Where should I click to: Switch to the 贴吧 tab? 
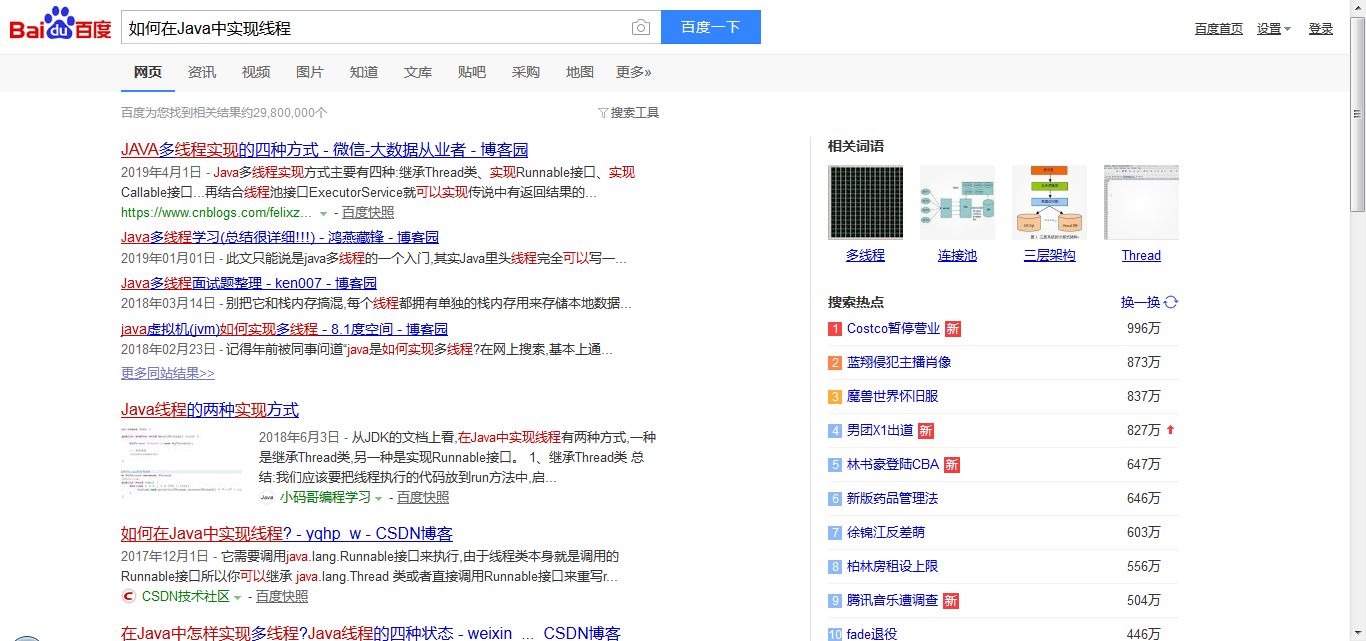coord(472,72)
